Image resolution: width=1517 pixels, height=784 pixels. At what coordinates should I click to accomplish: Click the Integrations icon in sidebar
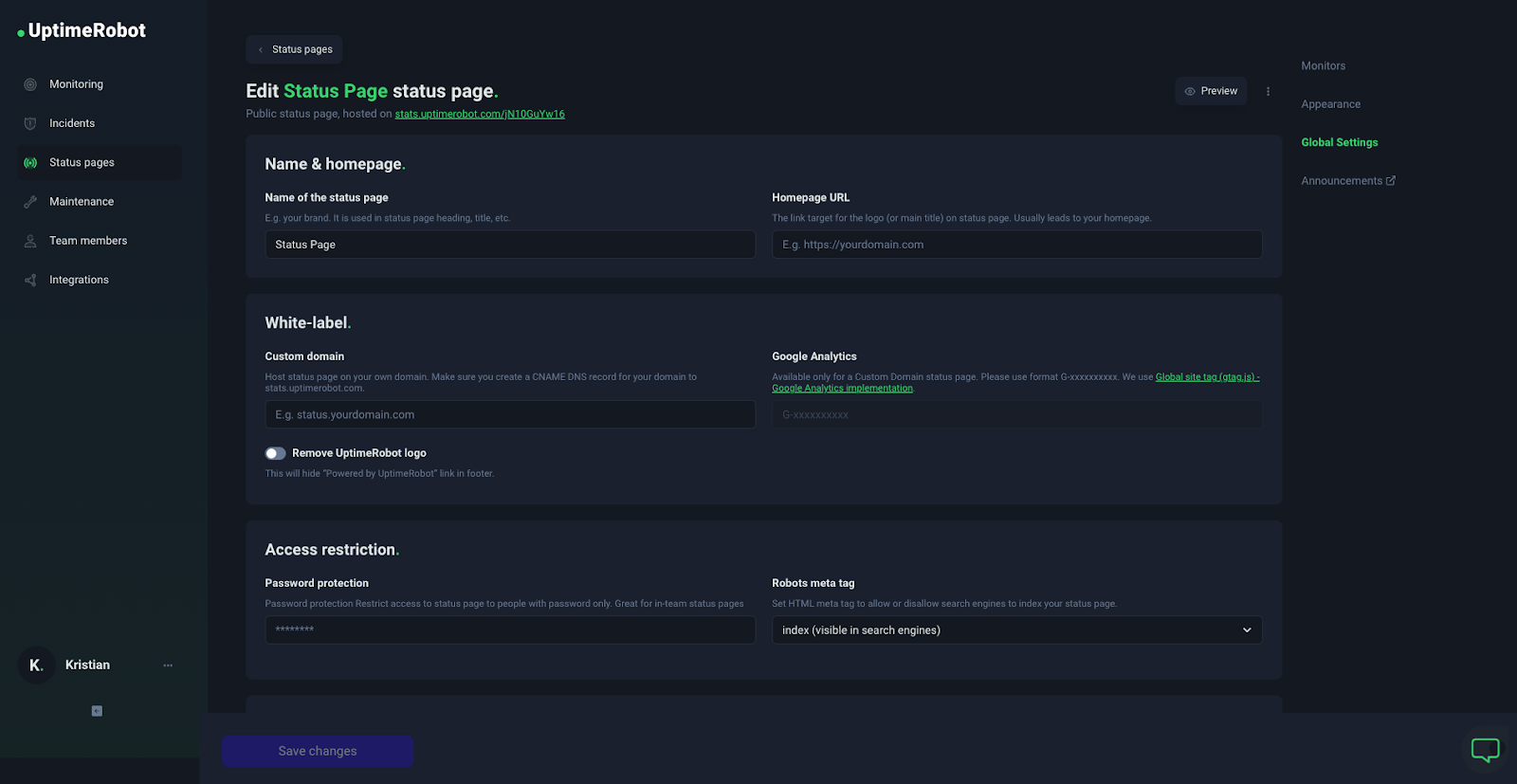pos(30,280)
